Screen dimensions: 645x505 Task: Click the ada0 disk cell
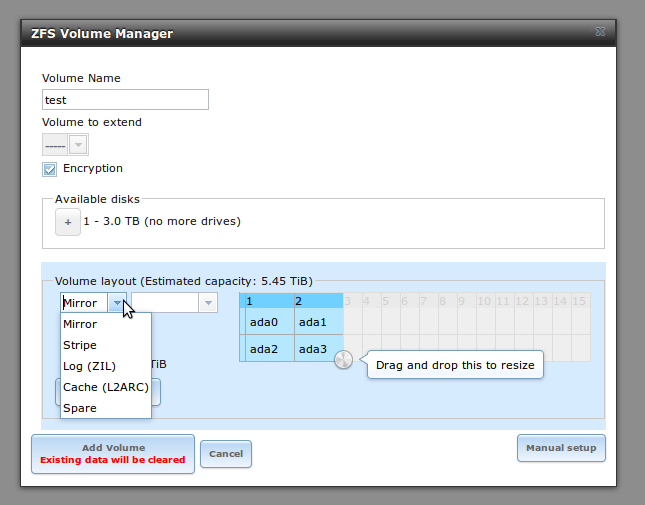point(270,322)
